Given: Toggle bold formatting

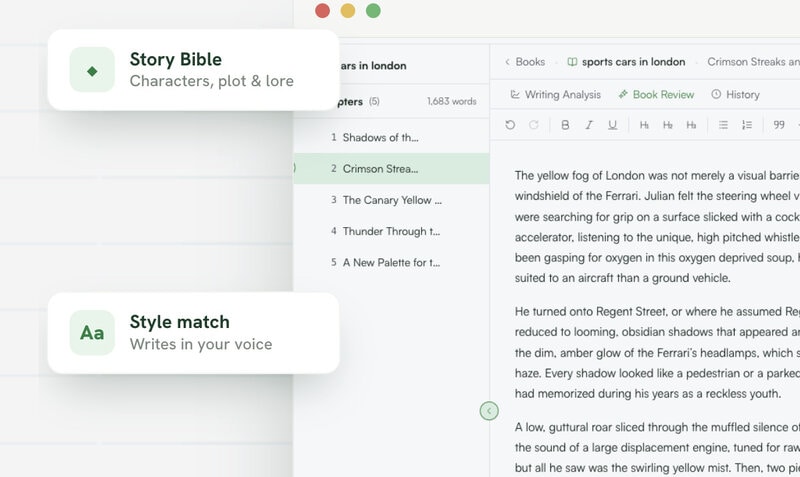Looking at the screenshot, I should (565, 125).
